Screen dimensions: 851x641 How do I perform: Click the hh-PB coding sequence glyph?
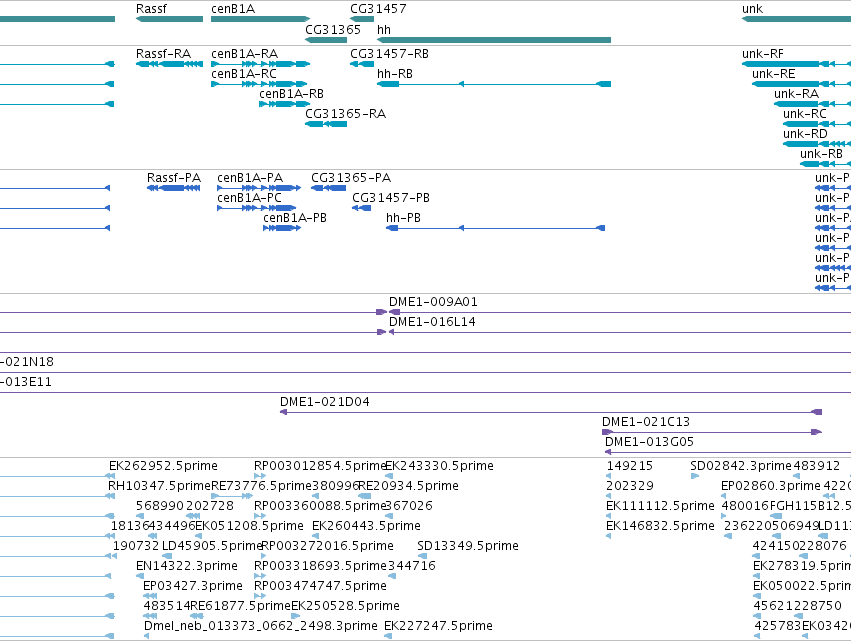(496, 229)
